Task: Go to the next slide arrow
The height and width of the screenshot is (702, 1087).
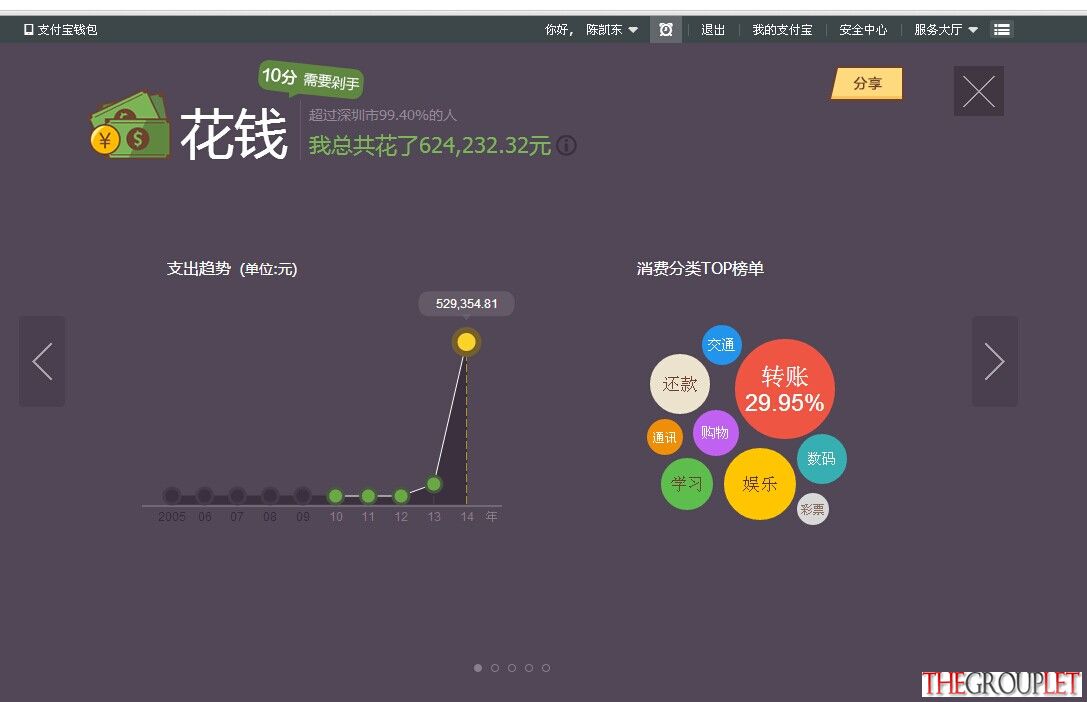Action: (x=995, y=361)
